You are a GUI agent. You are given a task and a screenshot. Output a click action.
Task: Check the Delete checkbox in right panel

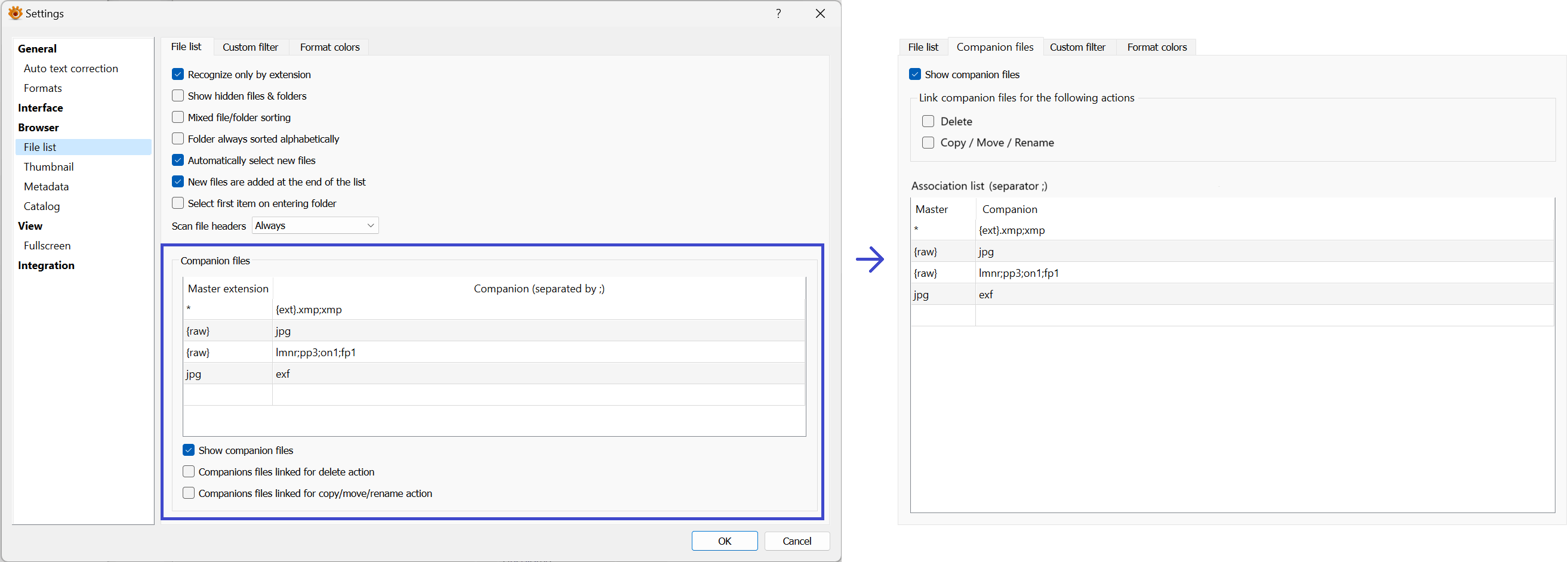(928, 122)
